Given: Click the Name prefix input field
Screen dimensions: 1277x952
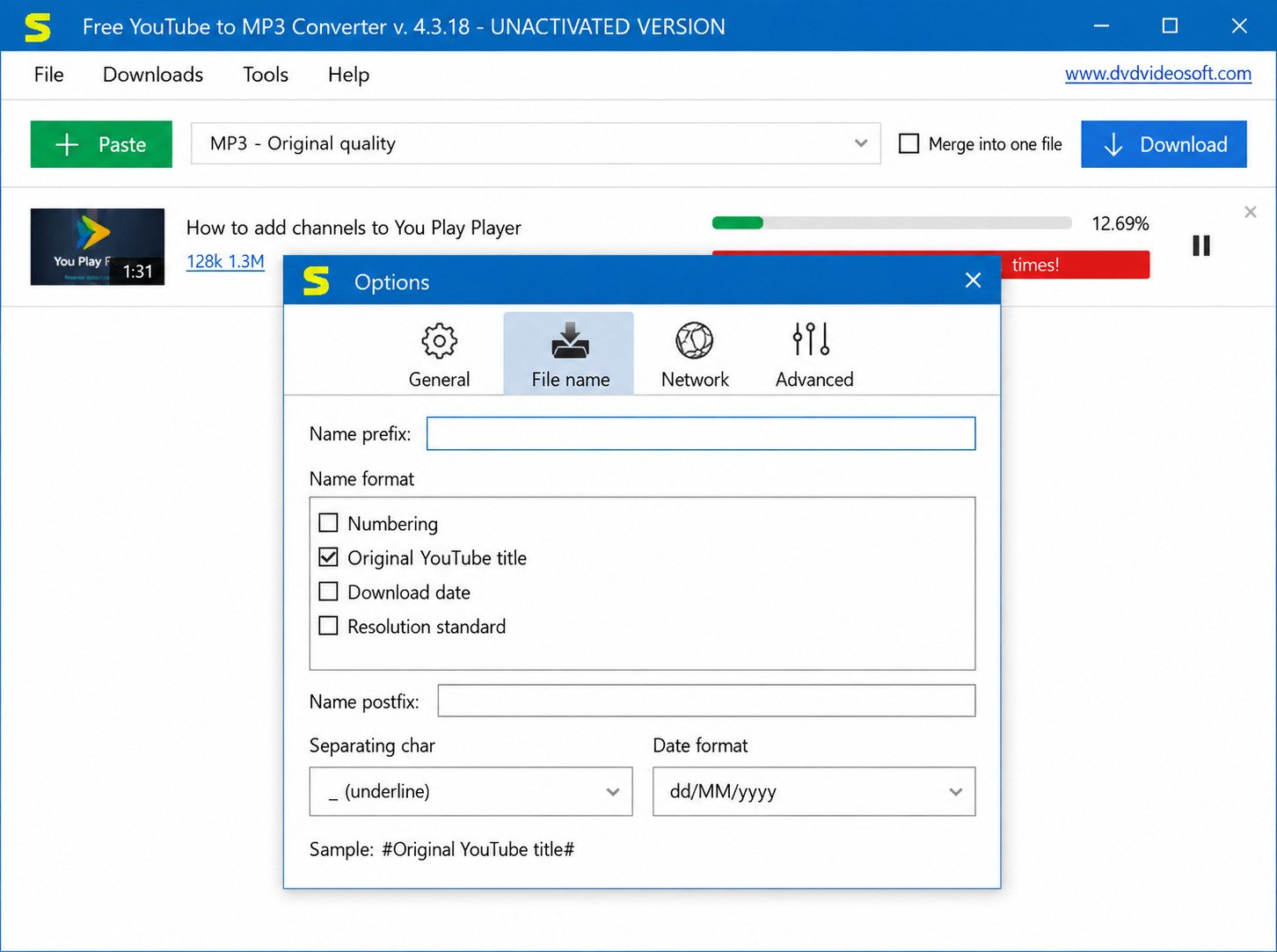Looking at the screenshot, I should point(701,433).
